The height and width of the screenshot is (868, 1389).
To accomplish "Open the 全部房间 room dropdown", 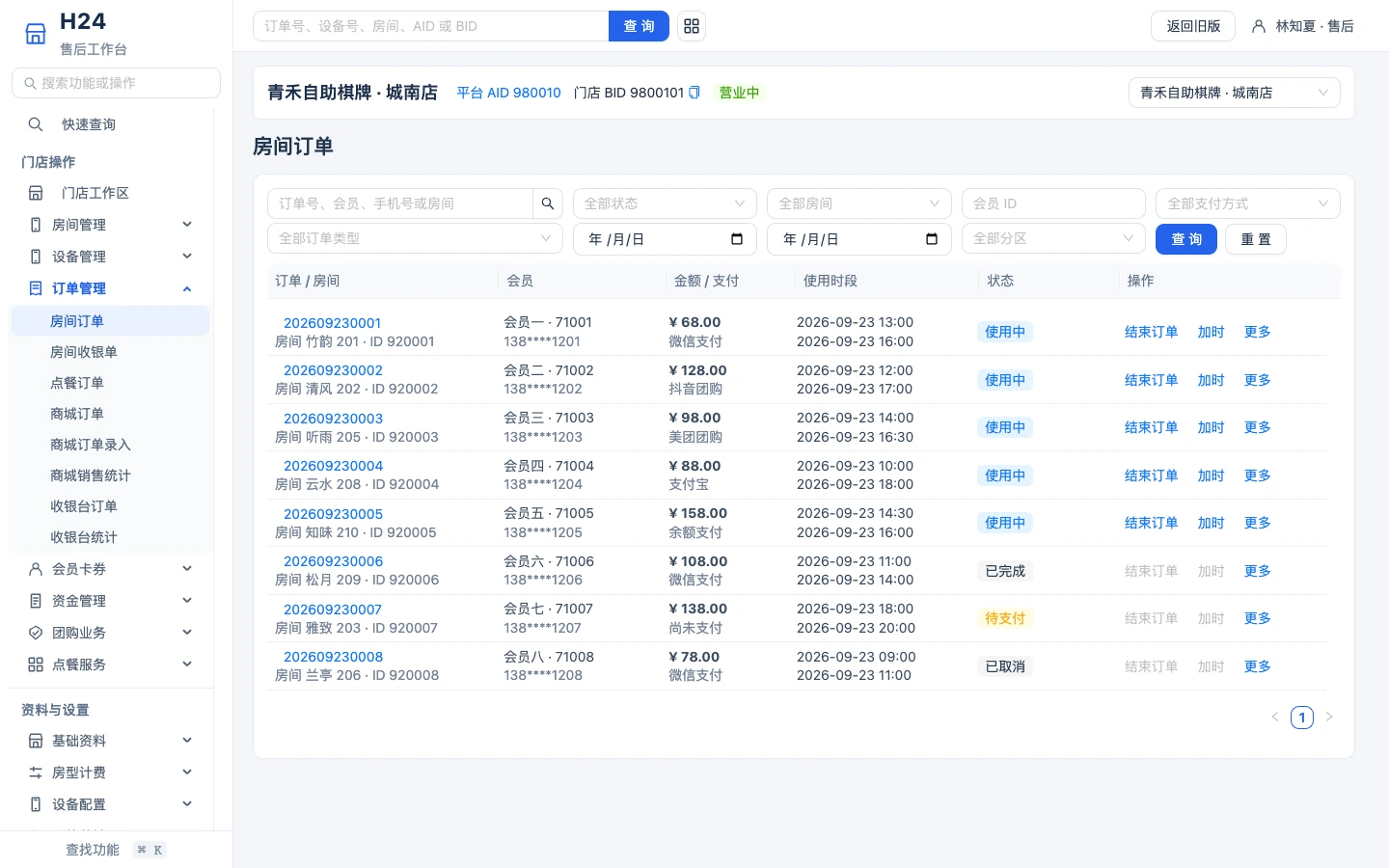I will (859, 203).
